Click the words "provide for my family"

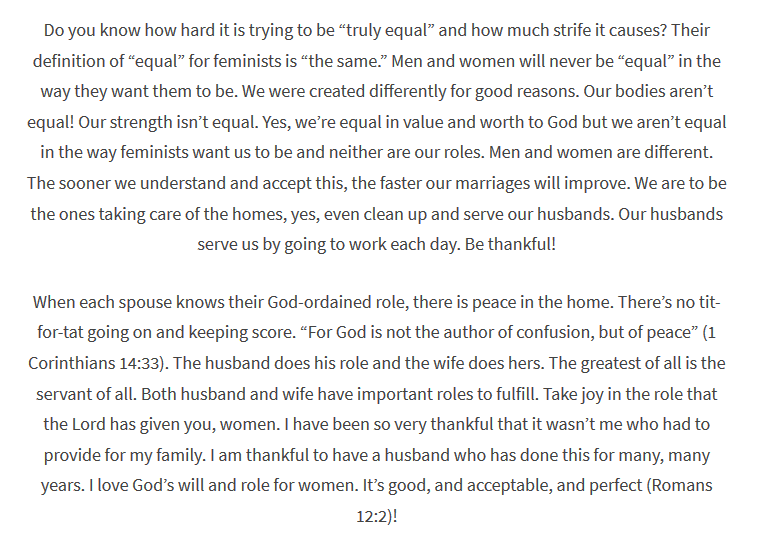coord(125,455)
